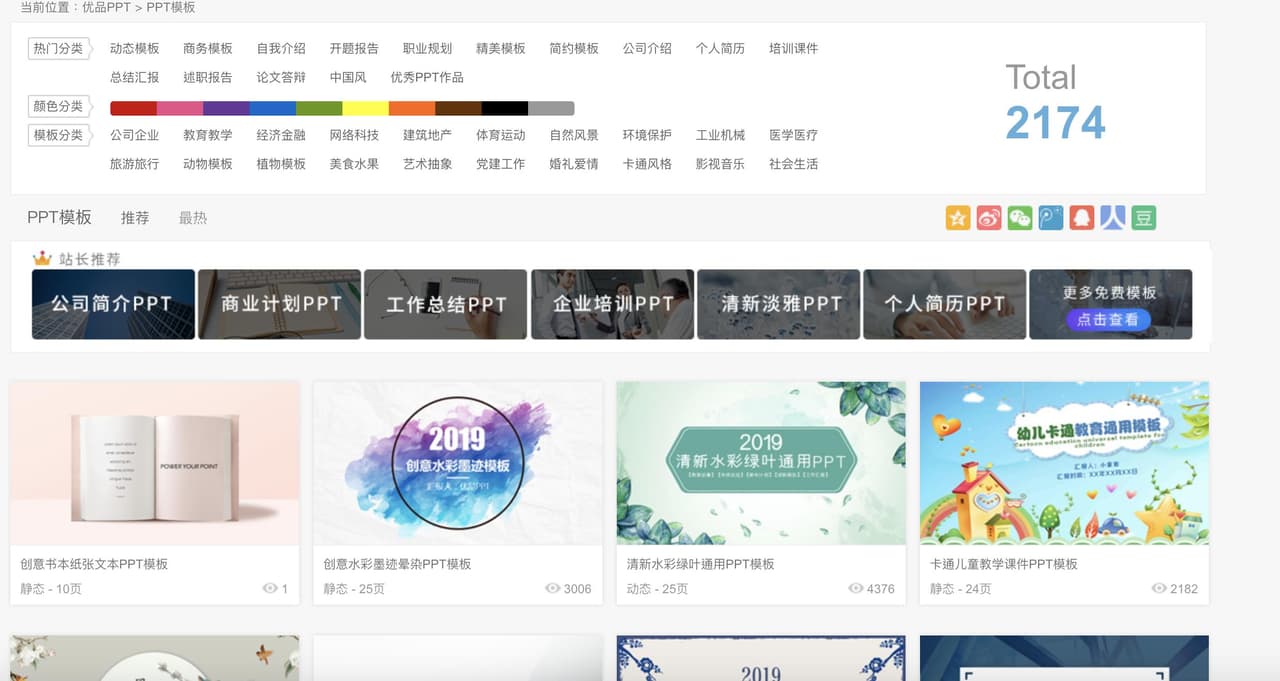Screen dimensions: 1280x681
Task: Pick the yellow color filter swatch
Action: click(366, 108)
